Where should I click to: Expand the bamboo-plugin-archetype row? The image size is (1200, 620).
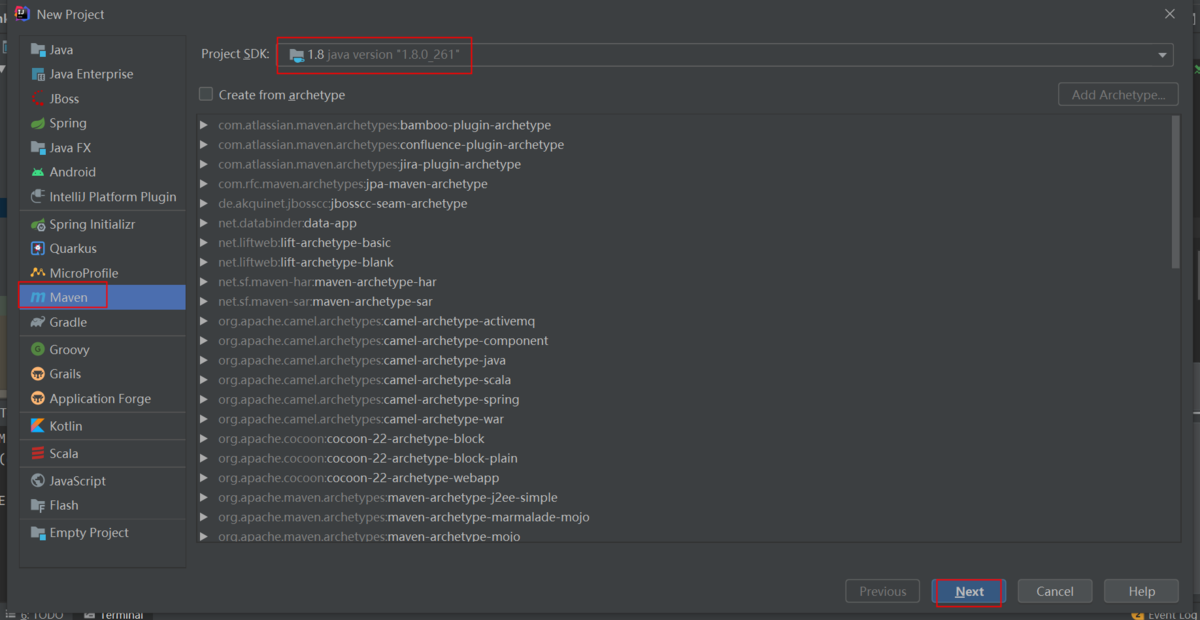204,125
